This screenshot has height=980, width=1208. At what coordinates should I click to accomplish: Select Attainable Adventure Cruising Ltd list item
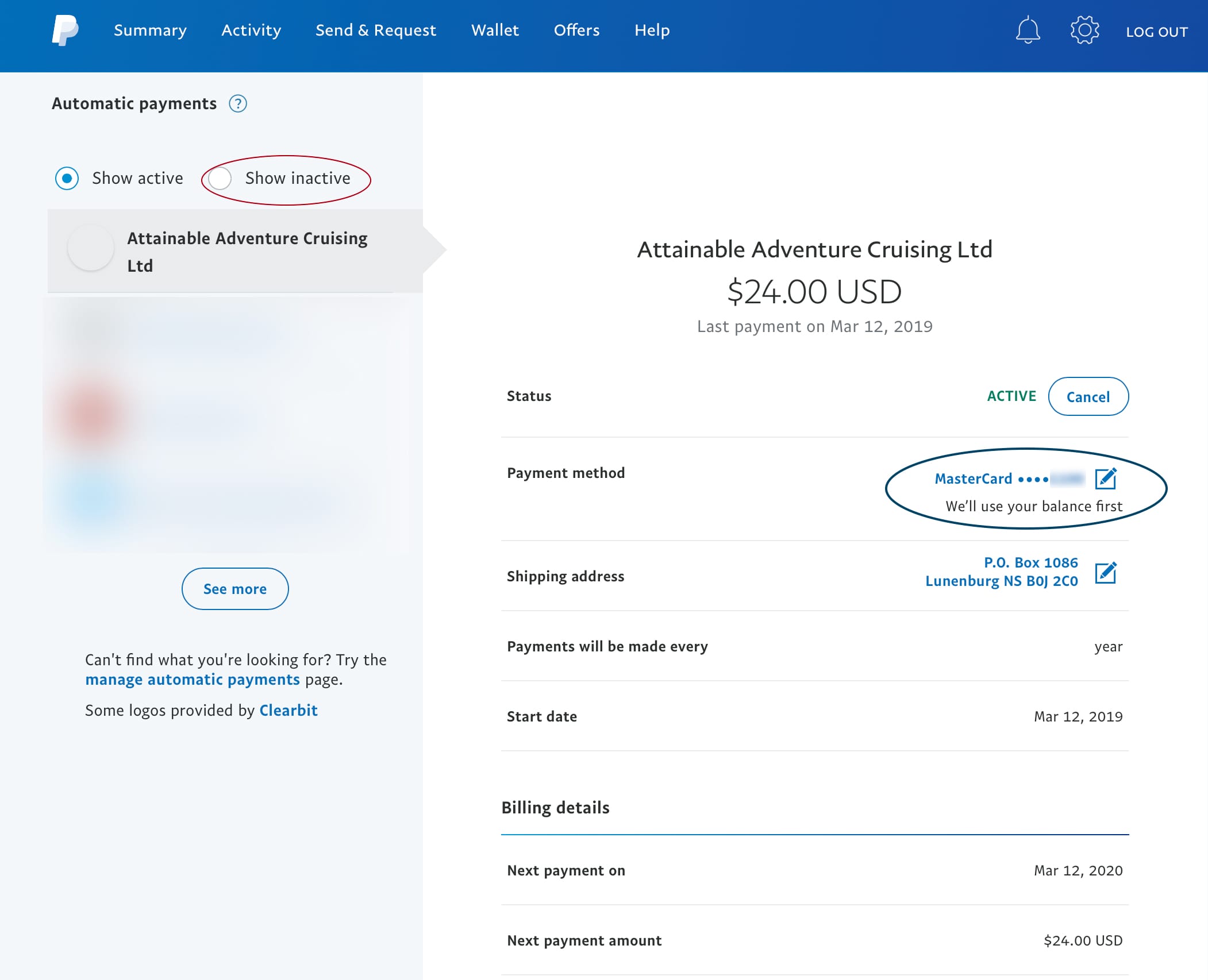247,252
